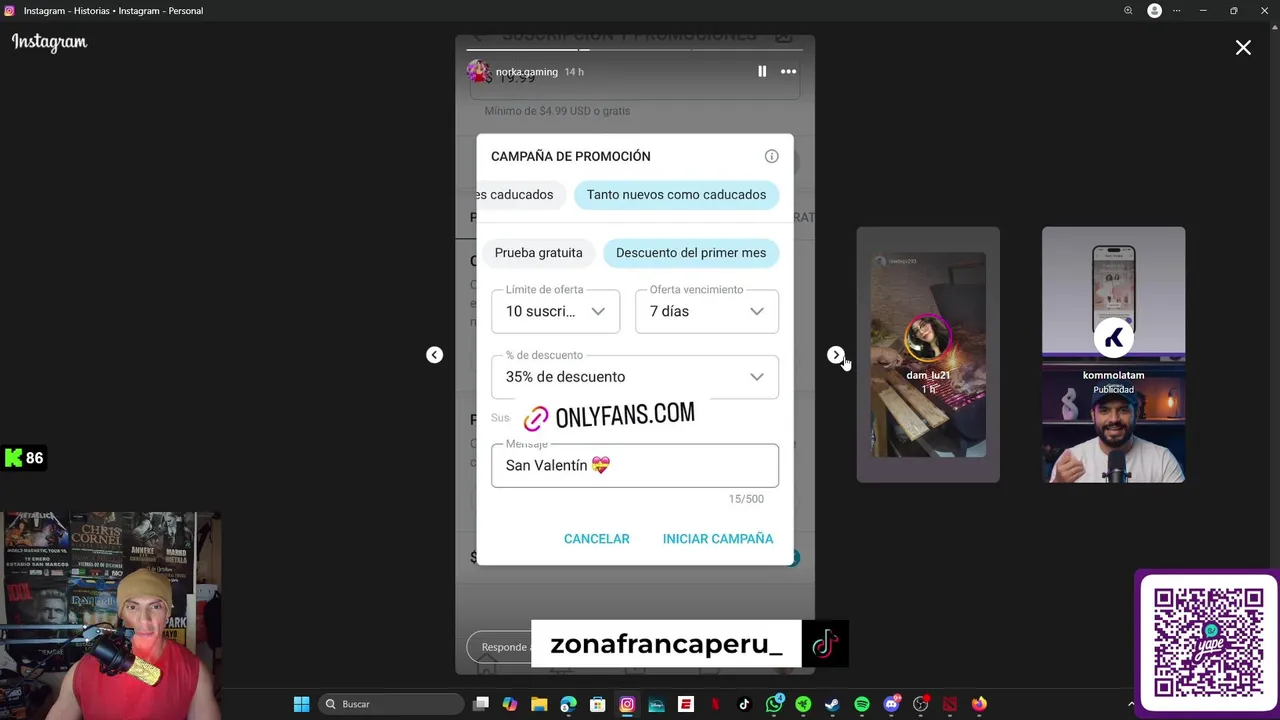Click the Windows Start button
1280x720 pixels.
[301, 704]
